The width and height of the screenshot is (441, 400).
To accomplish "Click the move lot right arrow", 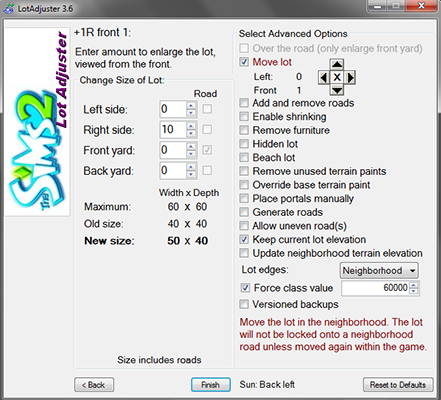I will [350, 78].
